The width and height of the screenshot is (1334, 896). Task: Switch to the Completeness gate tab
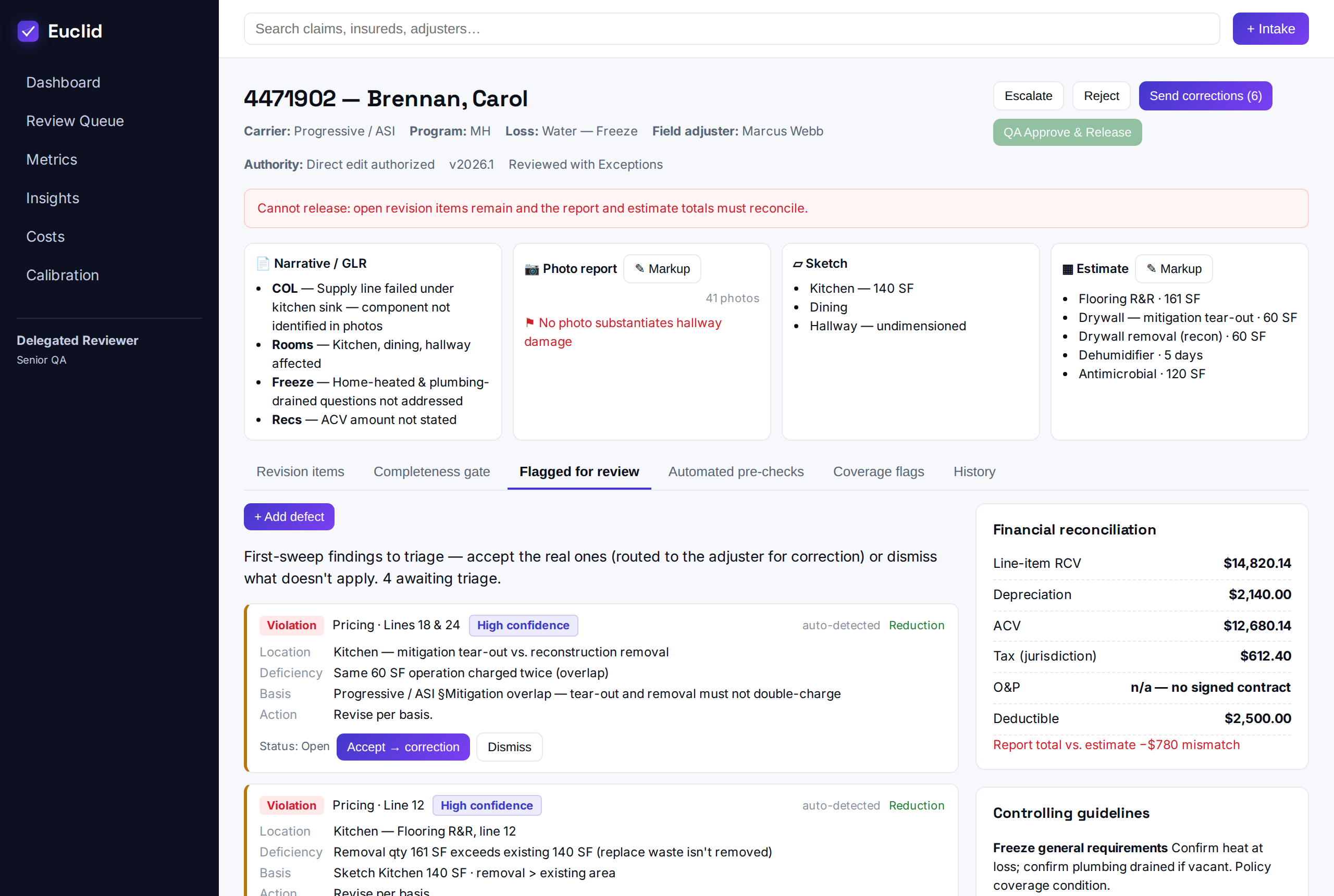coord(431,471)
